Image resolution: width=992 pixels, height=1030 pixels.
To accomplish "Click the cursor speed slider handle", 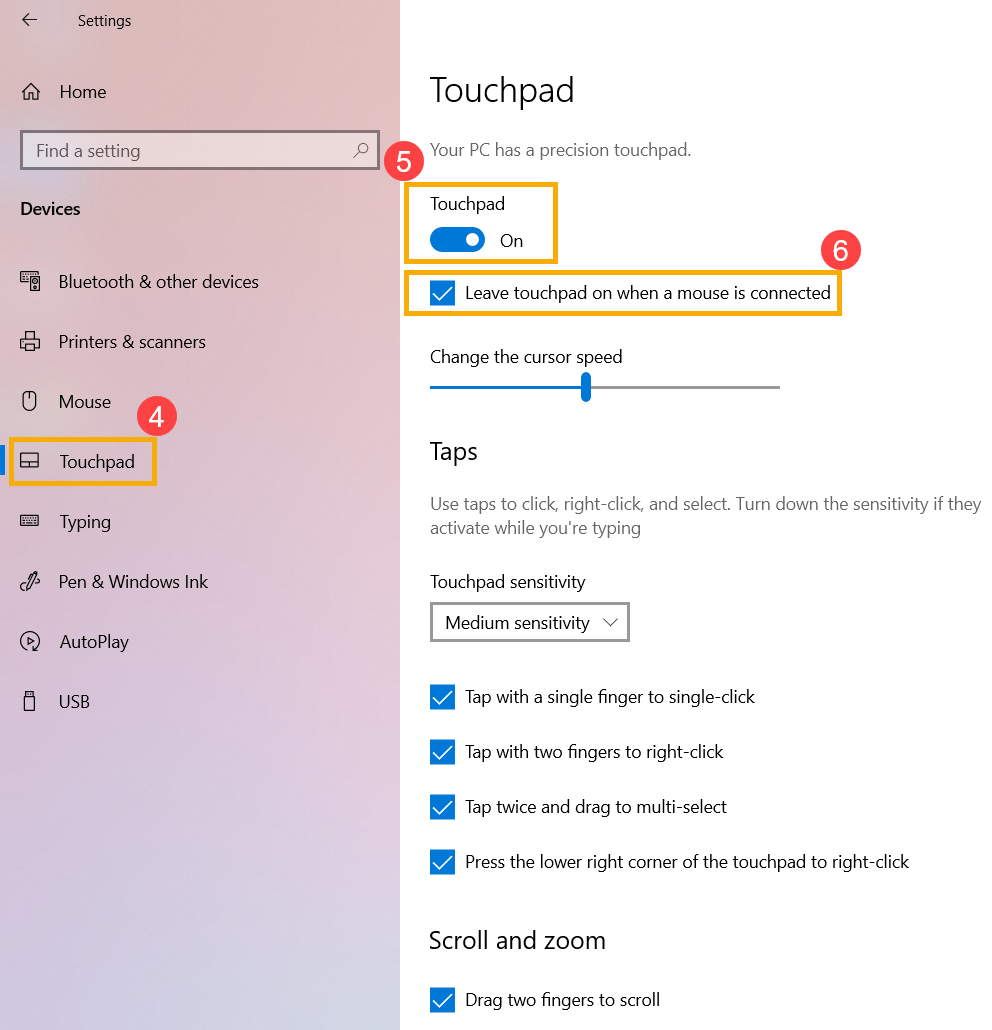I will pos(586,387).
